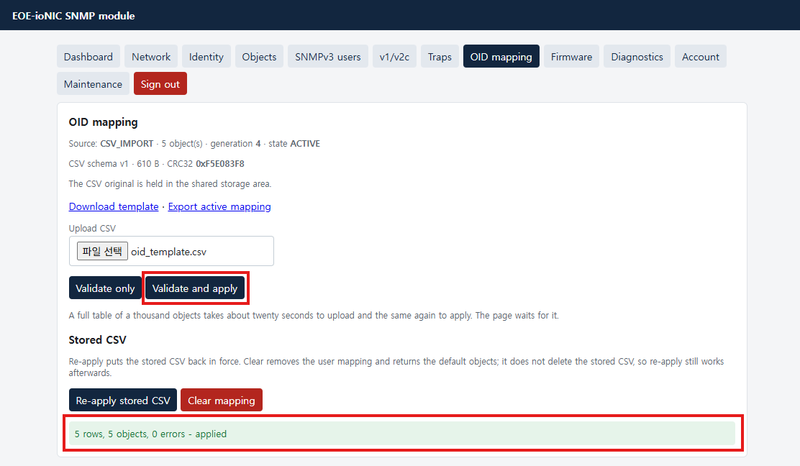This screenshot has height=466, width=800.
Task: Open the Identity tab
Action: pyautogui.click(x=206, y=57)
